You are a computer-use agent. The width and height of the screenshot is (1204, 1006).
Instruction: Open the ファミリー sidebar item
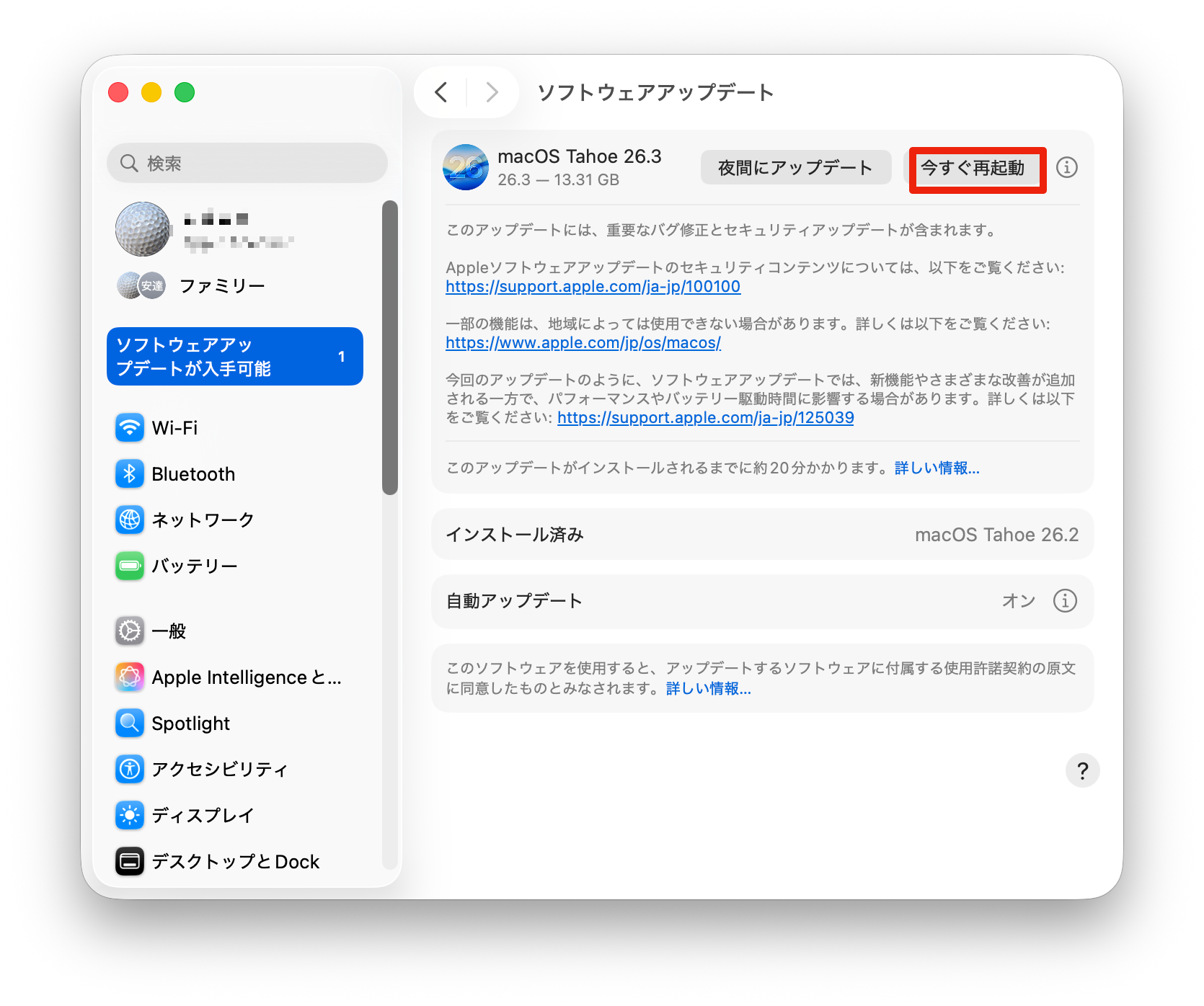coord(222,286)
